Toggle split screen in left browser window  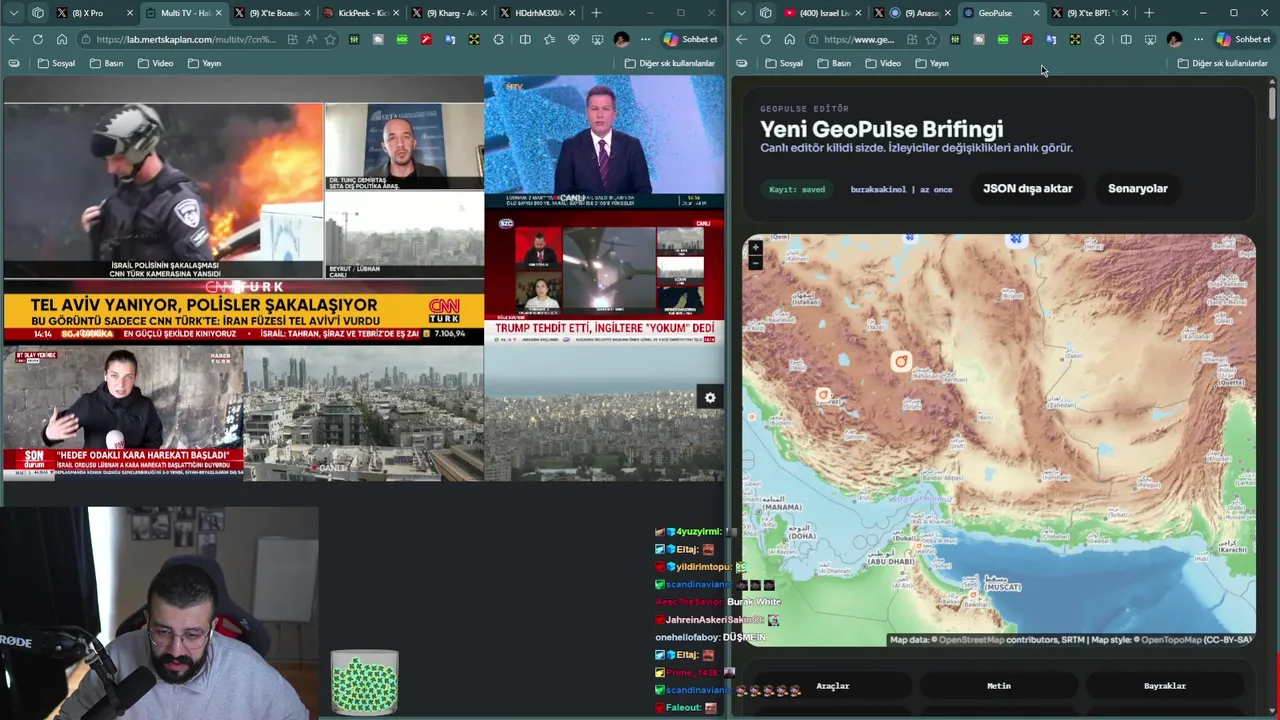tap(525, 39)
